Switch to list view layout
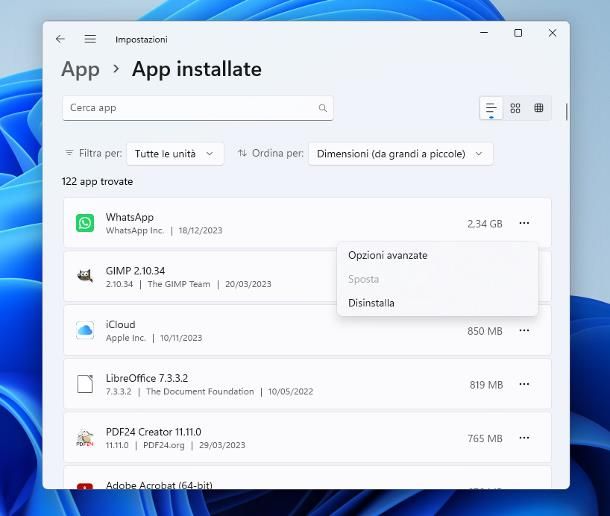This screenshot has width=610, height=516. [491, 108]
